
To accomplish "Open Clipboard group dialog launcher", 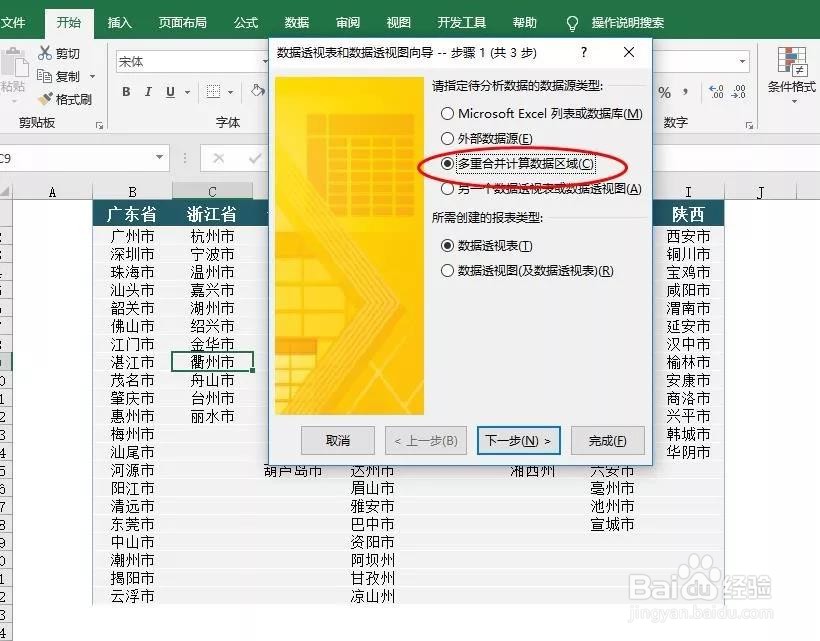I will pyautogui.click(x=99, y=125).
